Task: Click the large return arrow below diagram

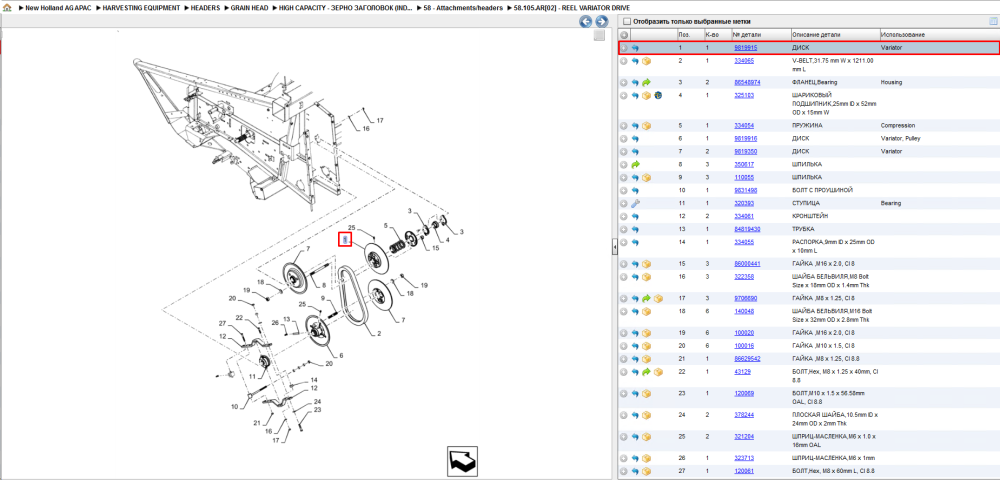Action: [462, 461]
